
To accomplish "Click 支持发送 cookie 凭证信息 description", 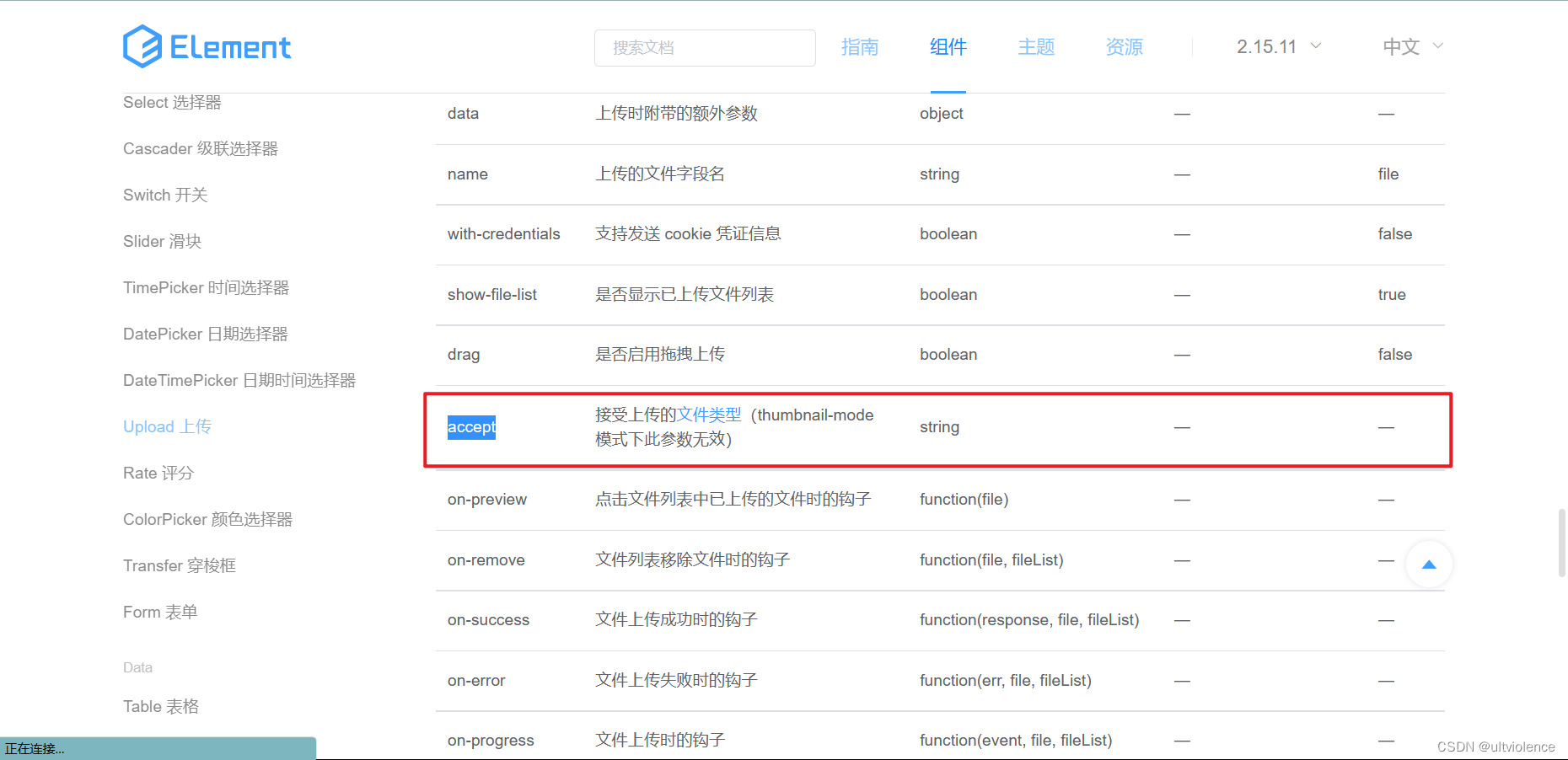I will click(x=688, y=234).
